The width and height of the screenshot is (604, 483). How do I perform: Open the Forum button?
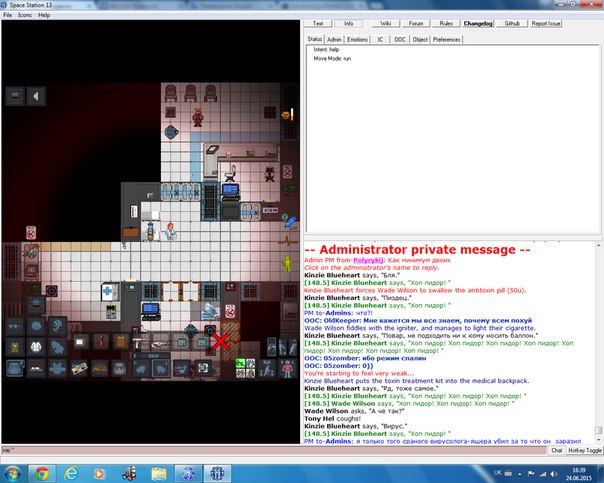click(416, 23)
